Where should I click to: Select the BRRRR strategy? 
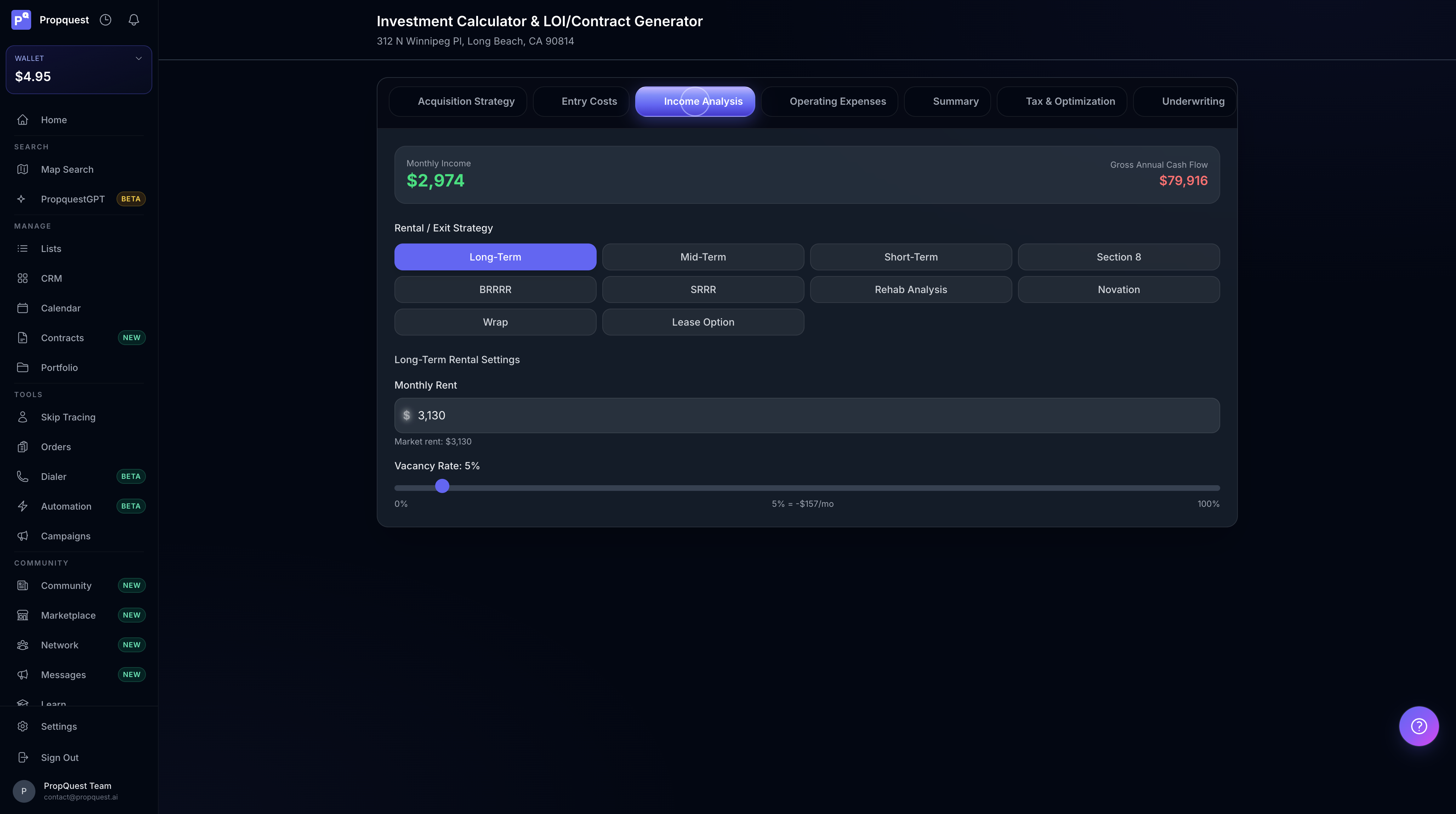coord(495,290)
